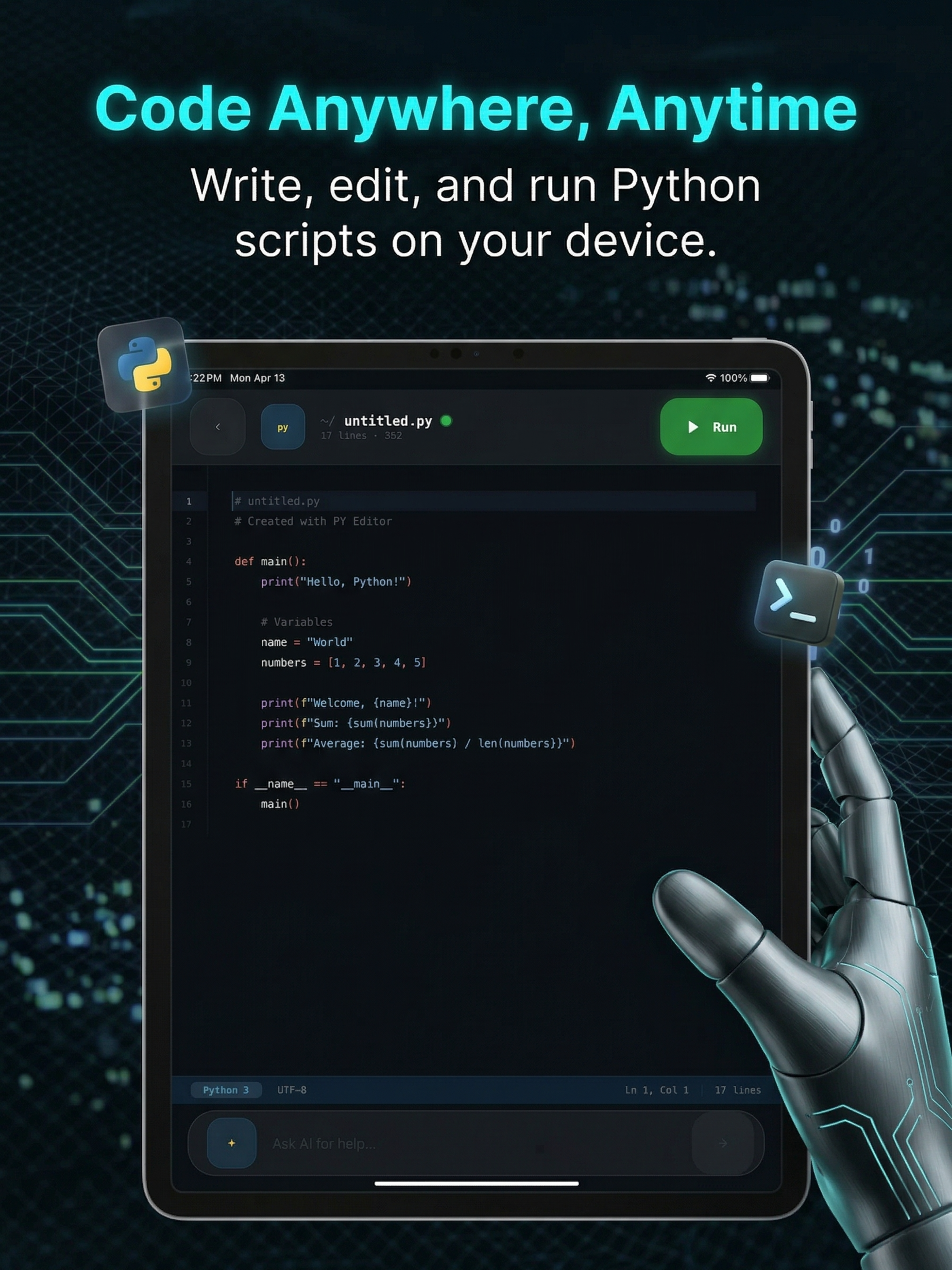This screenshot has width=952, height=1270.
Task: Tap the battery indicator icon
Action: point(759,378)
